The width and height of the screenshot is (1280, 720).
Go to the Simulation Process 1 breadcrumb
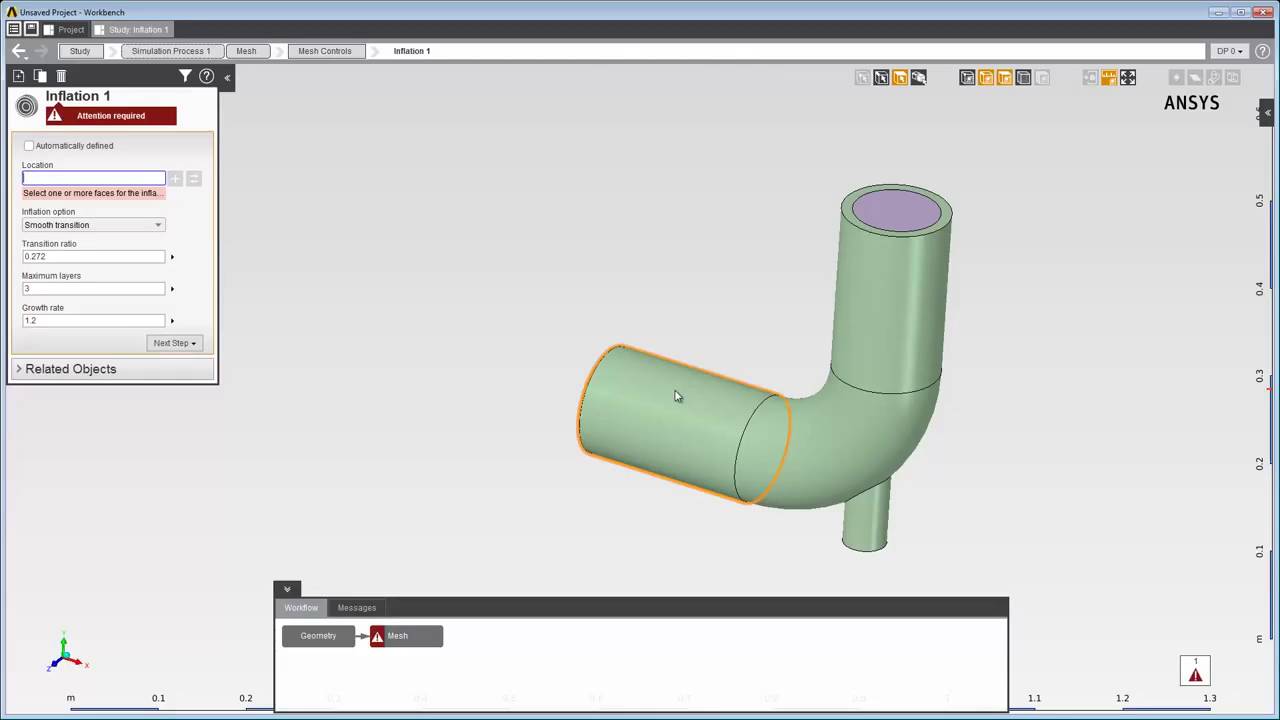(x=171, y=51)
